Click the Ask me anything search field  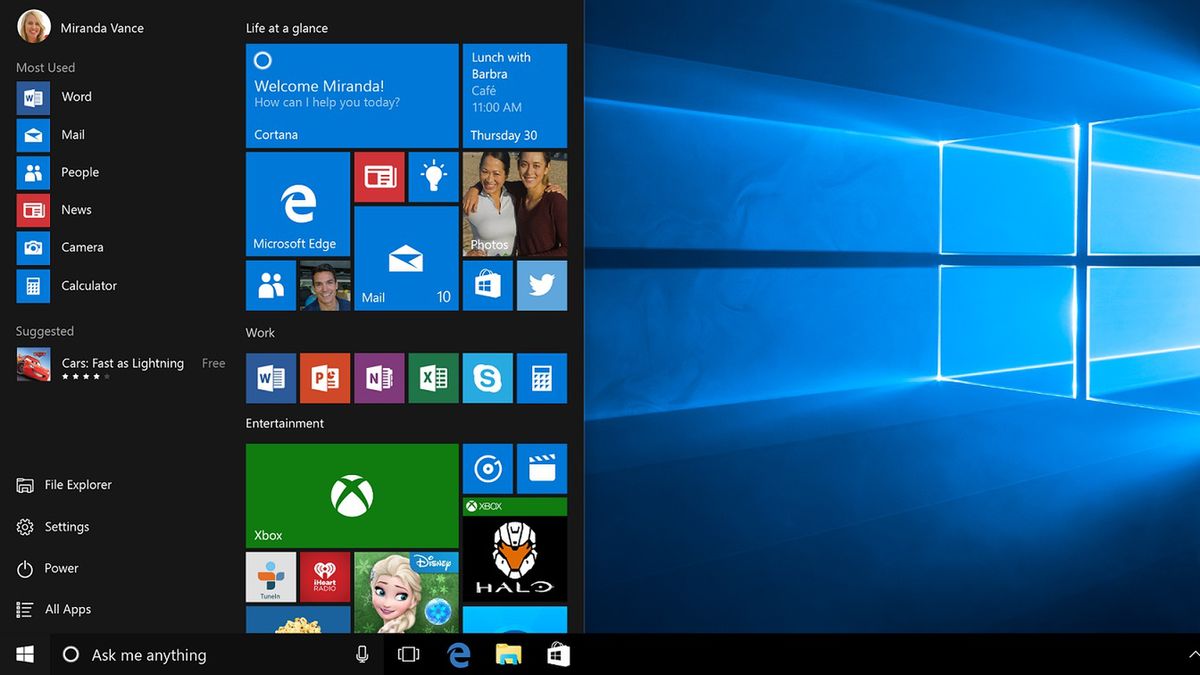click(x=200, y=655)
